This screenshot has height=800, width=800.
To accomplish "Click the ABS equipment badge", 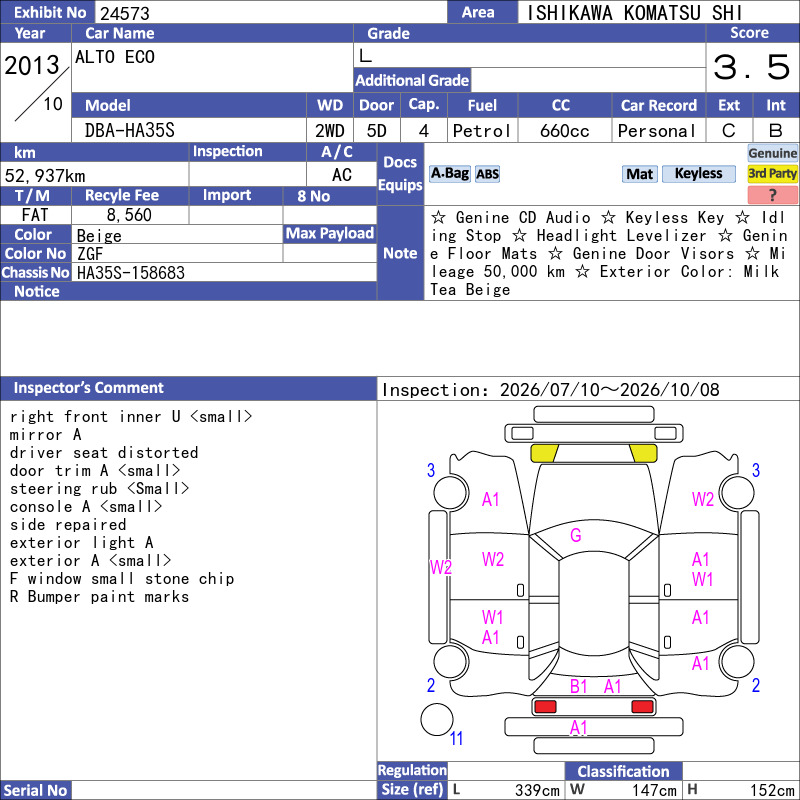I will 487,174.
